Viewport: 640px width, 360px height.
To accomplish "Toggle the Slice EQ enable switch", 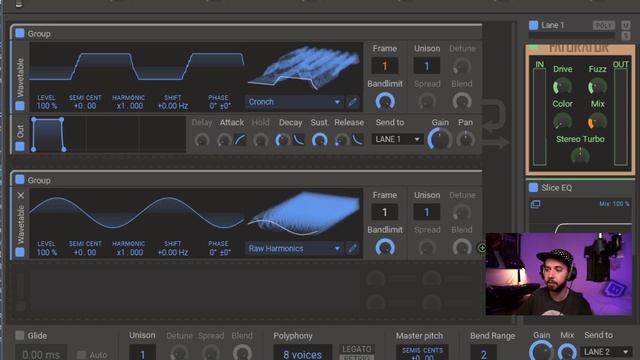I will point(533,187).
